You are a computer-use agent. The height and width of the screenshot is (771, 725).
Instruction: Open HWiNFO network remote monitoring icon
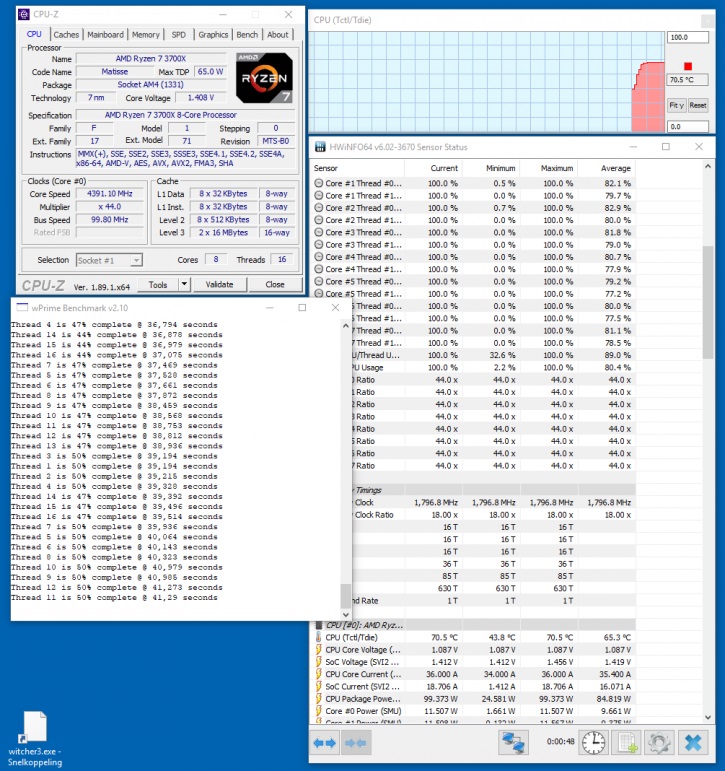coord(513,742)
